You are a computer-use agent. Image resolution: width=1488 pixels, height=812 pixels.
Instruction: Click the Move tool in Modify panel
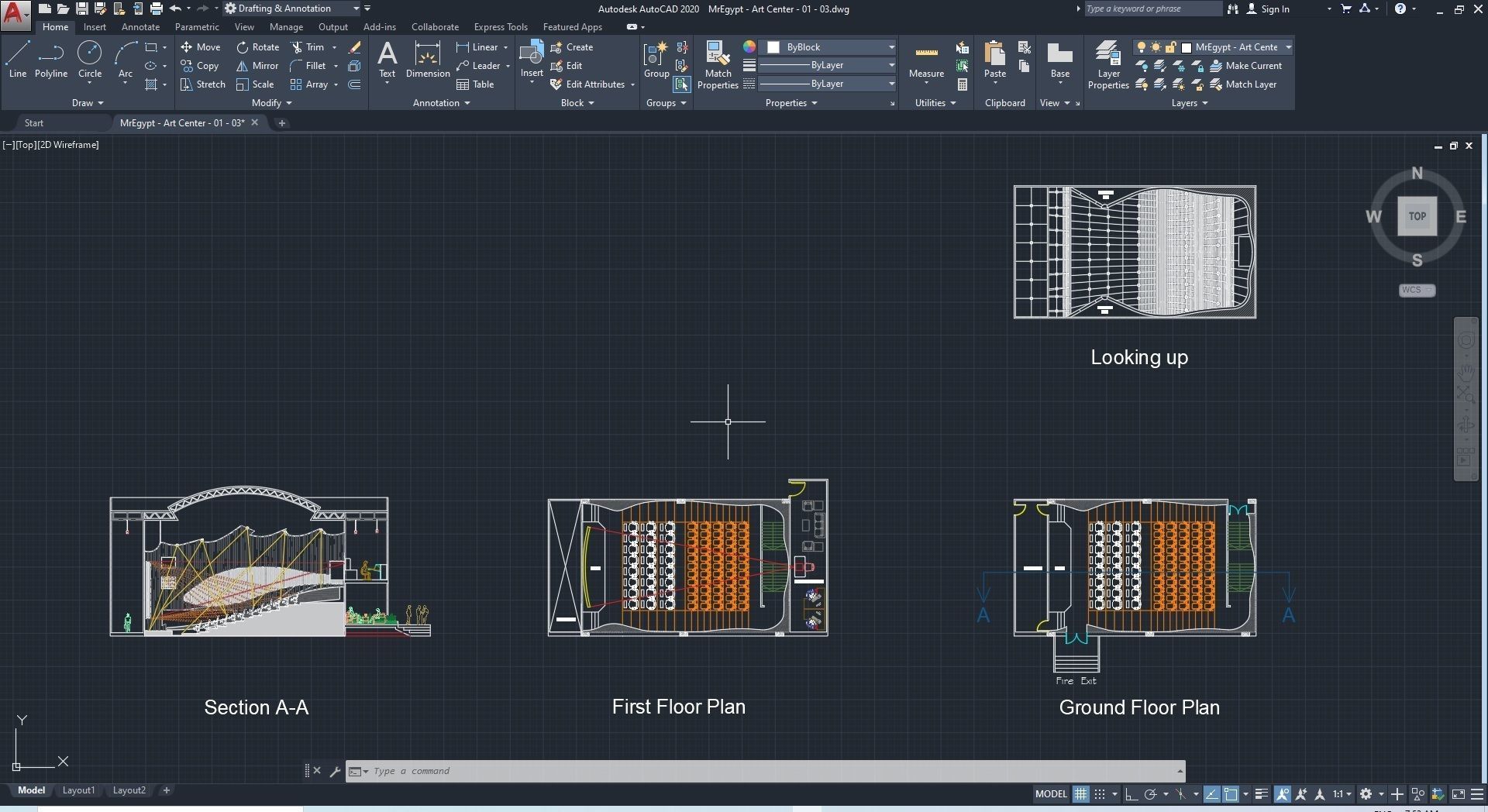point(200,47)
